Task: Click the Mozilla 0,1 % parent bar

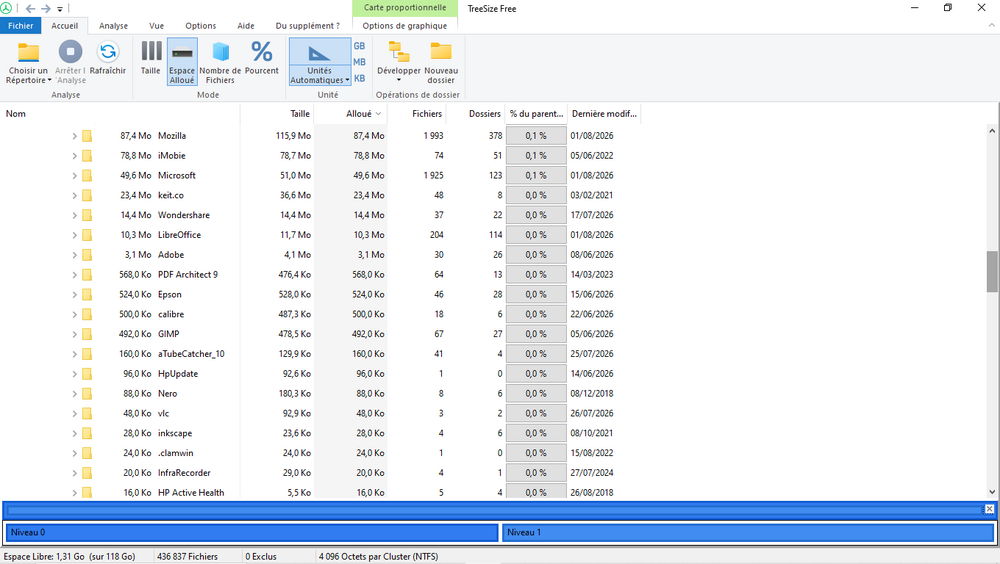Action: (x=536, y=136)
